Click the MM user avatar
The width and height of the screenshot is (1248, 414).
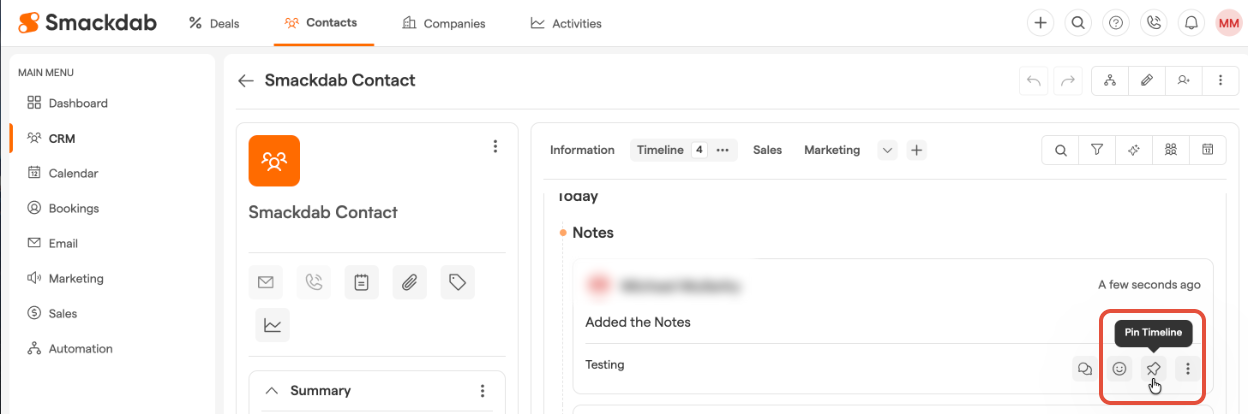(x=1228, y=23)
